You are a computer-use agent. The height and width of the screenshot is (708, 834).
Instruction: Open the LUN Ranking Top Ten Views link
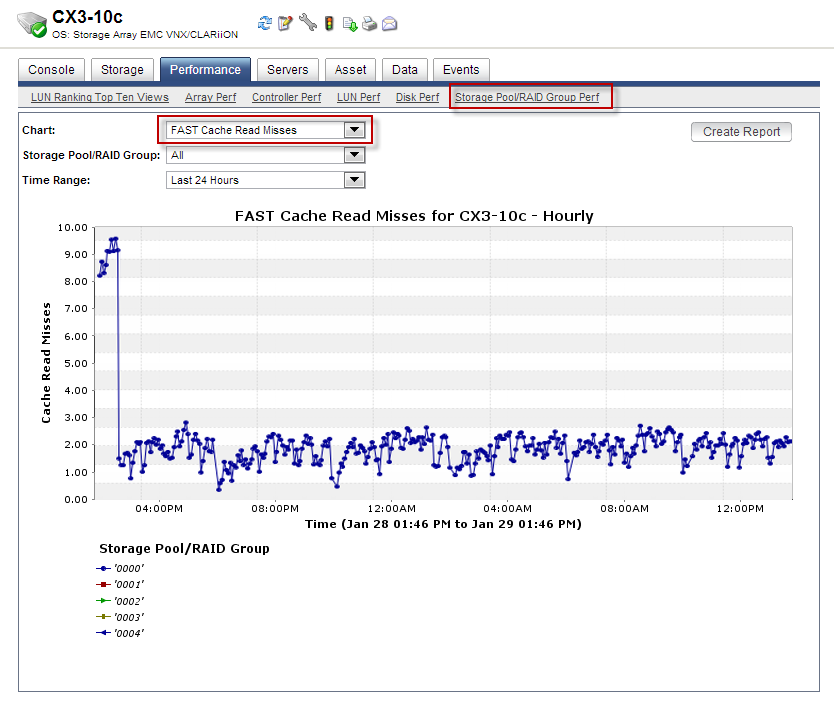coord(99,97)
